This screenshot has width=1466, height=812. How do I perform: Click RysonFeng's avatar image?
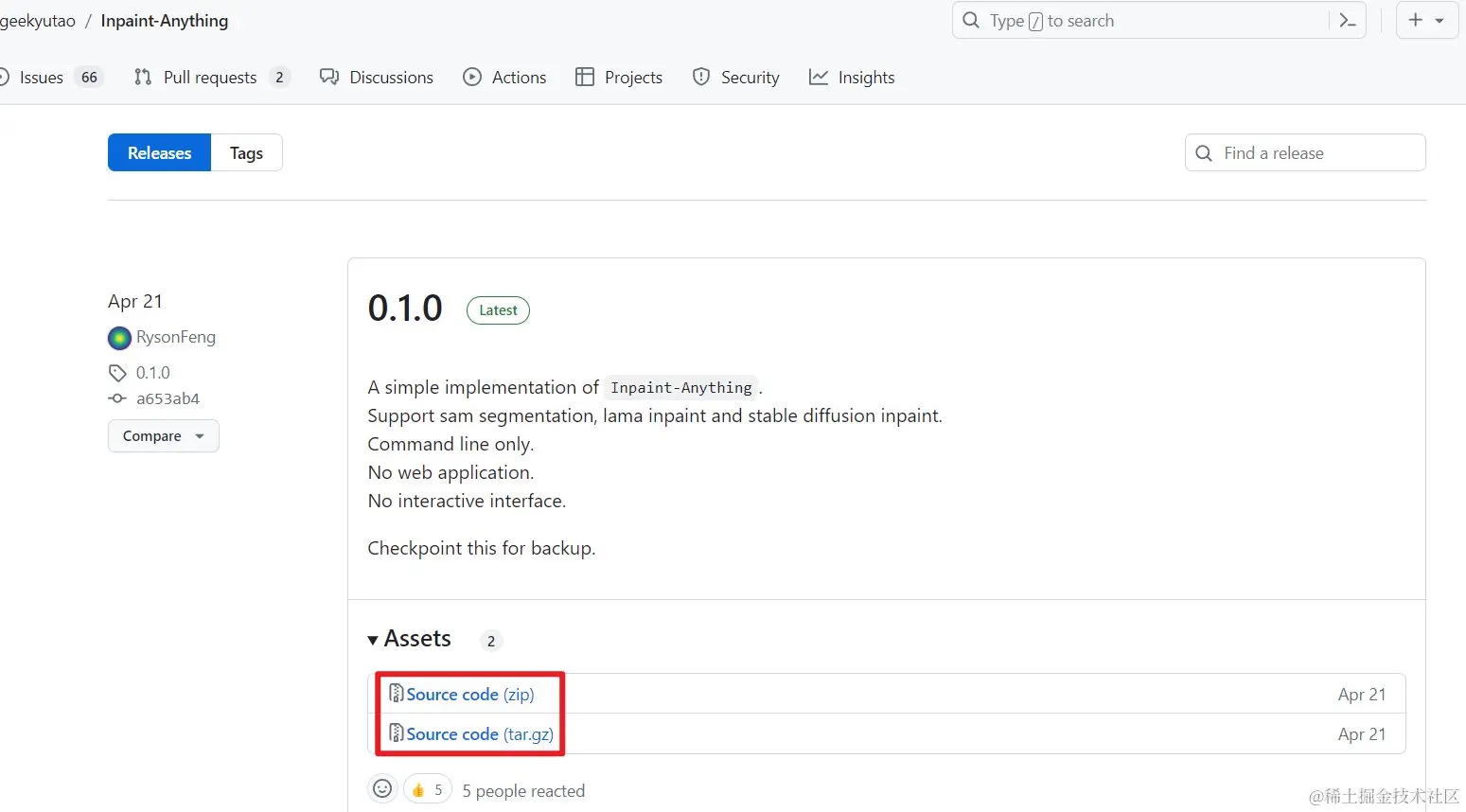coord(119,337)
